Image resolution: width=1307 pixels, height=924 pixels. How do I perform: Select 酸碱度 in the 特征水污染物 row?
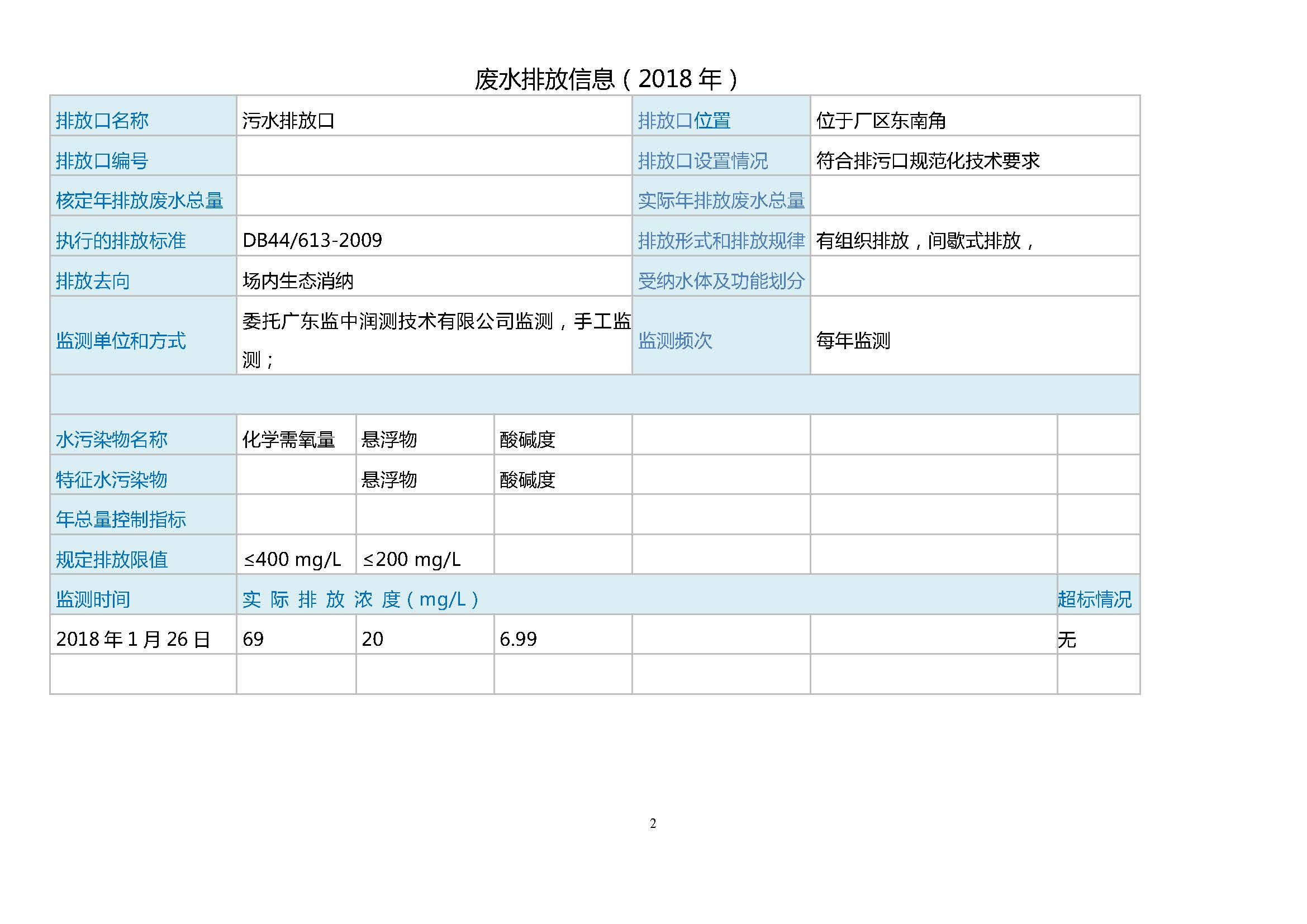click(x=527, y=480)
